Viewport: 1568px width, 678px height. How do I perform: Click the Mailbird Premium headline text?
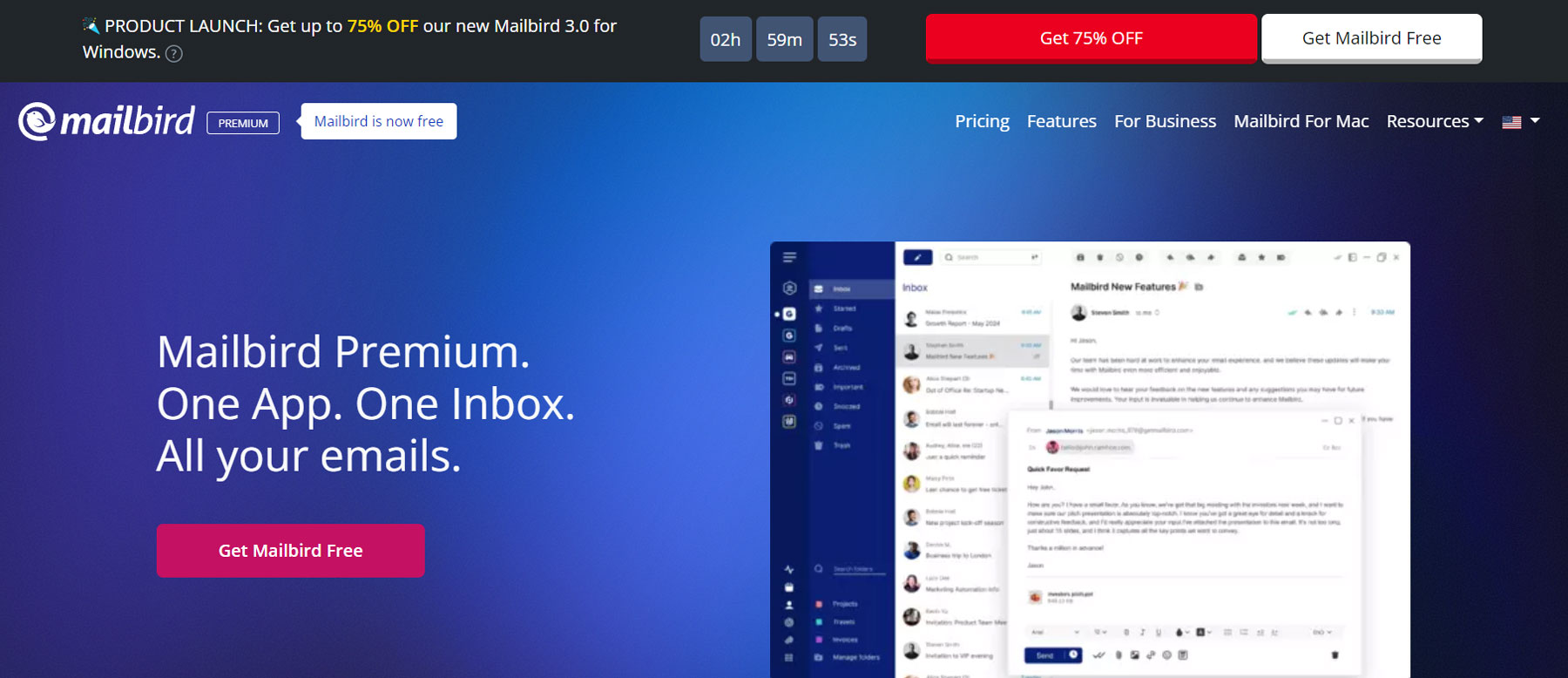coord(343,352)
